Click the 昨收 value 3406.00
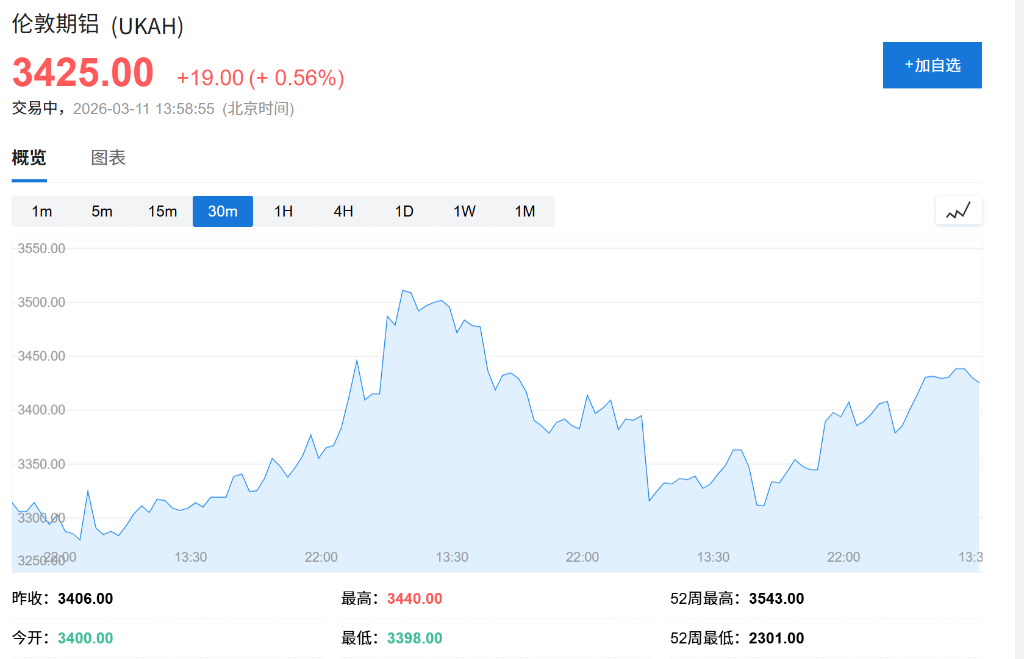Screen dimensions: 1024x659 [86, 598]
